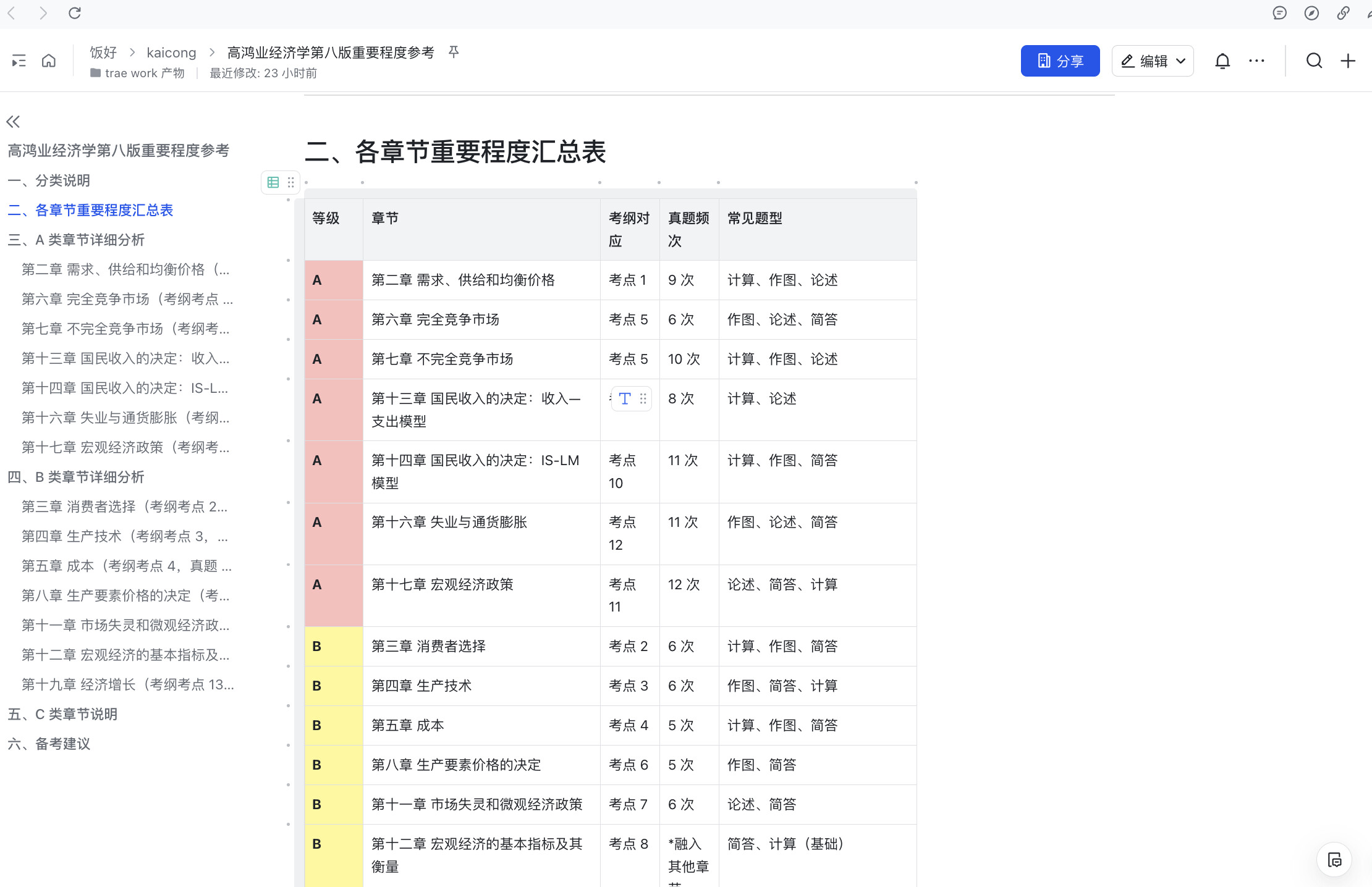1372x887 pixels.
Task: Open the 编辑 edit mode dropdown
Action: coord(1152,61)
